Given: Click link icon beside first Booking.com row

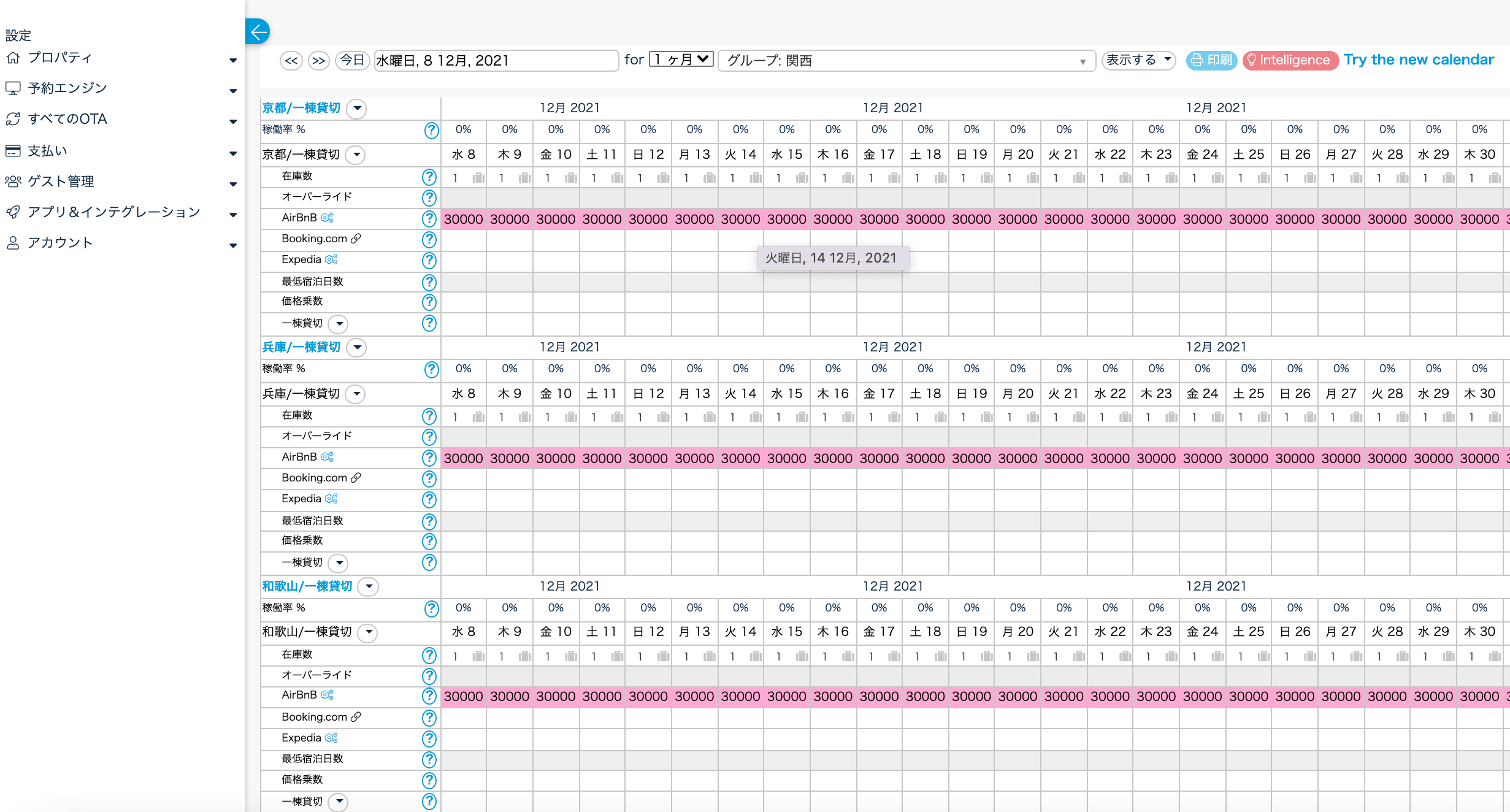Looking at the screenshot, I should click(x=356, y=239).
